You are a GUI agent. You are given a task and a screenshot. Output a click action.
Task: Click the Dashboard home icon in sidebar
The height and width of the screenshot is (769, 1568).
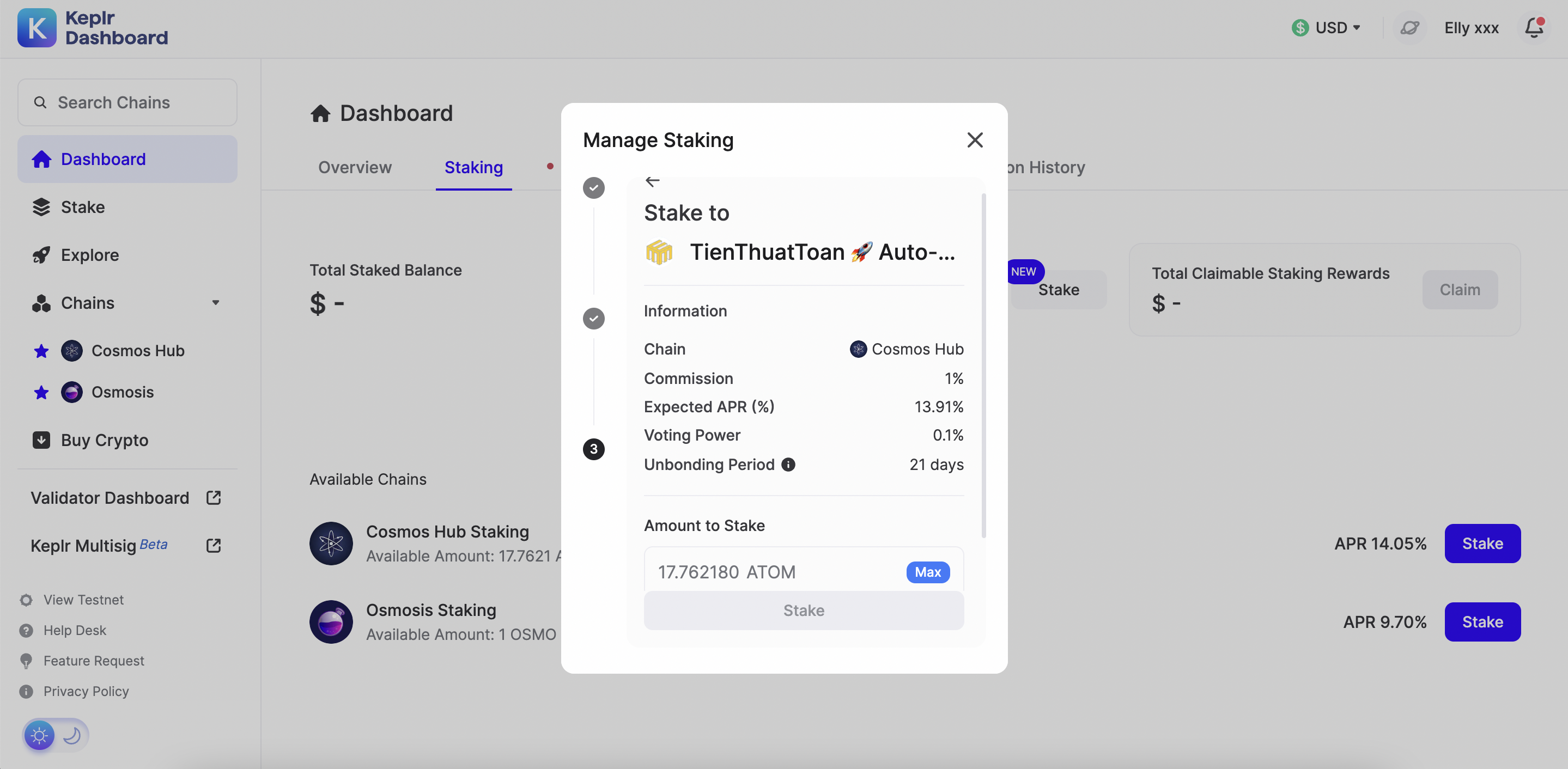(x=41, y=160)
